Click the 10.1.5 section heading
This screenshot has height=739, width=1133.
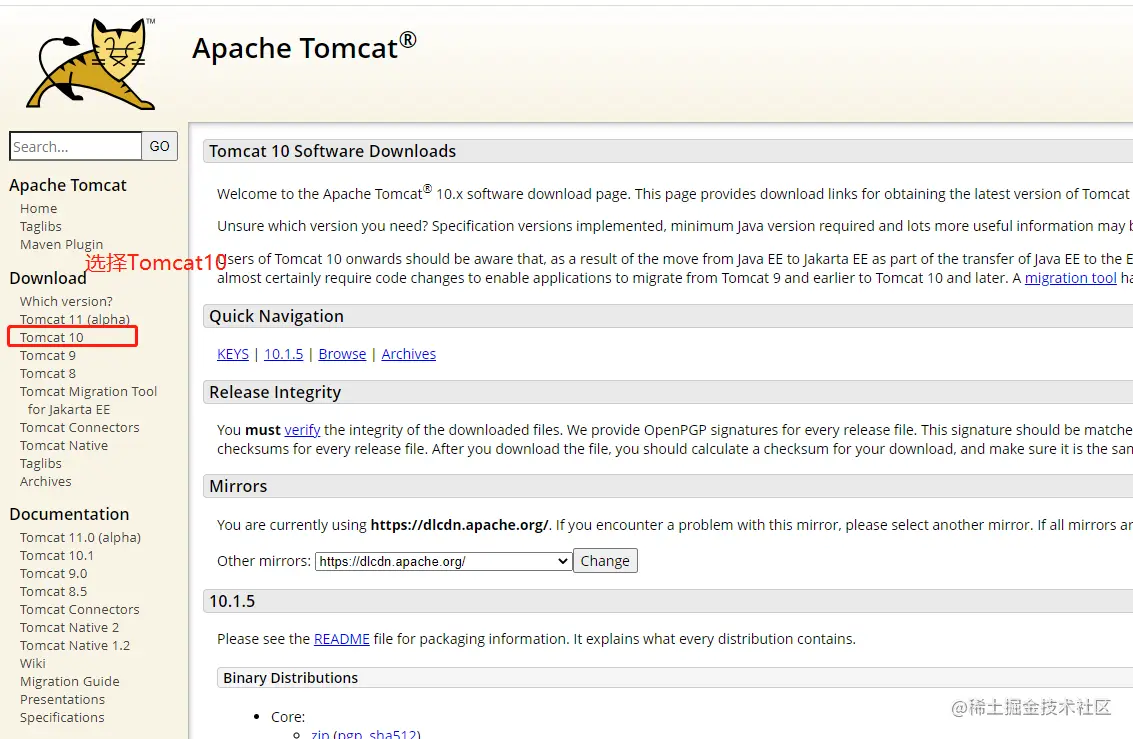click(x=232, y=601)
